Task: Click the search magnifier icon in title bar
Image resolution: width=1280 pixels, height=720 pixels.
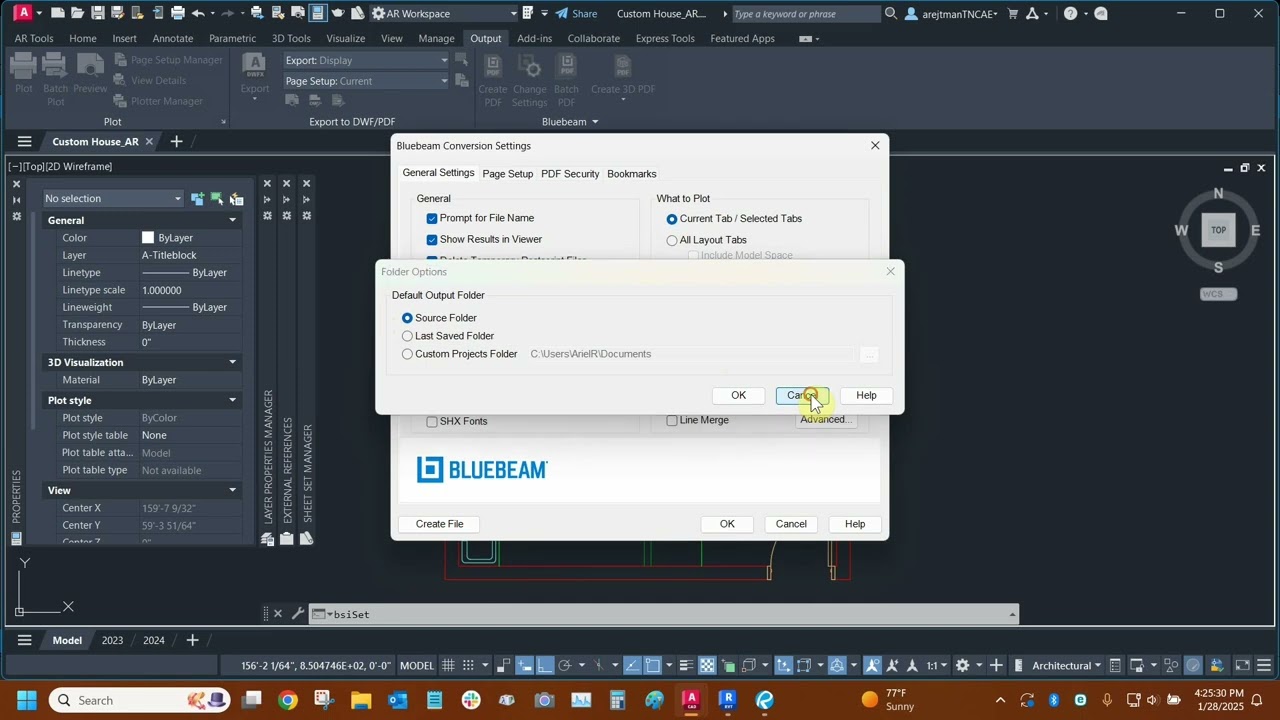Action: click(891, 13)
